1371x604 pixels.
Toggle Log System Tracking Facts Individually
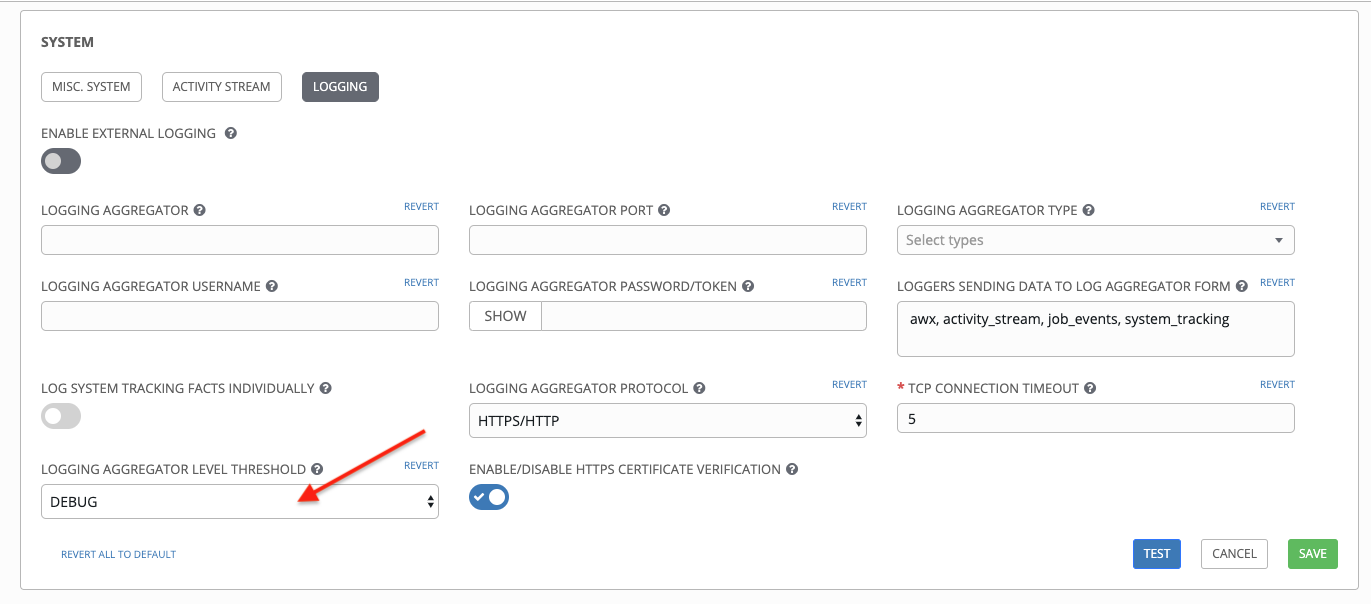pyautogui.click(x=61, y=416)
